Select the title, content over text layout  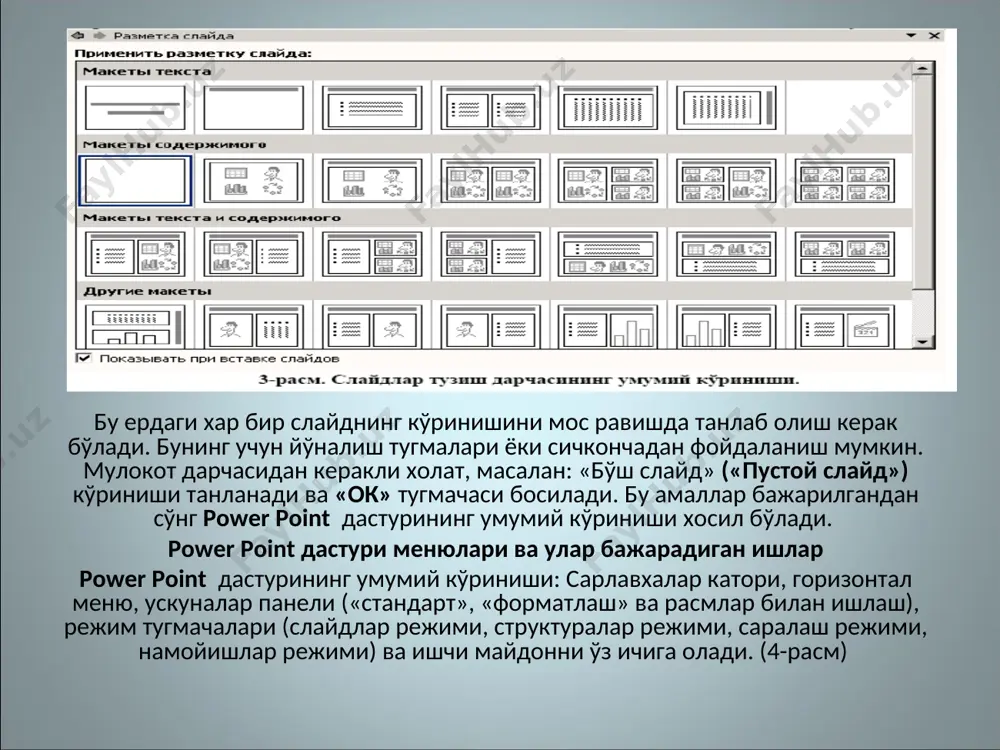[x=726, y=254]
